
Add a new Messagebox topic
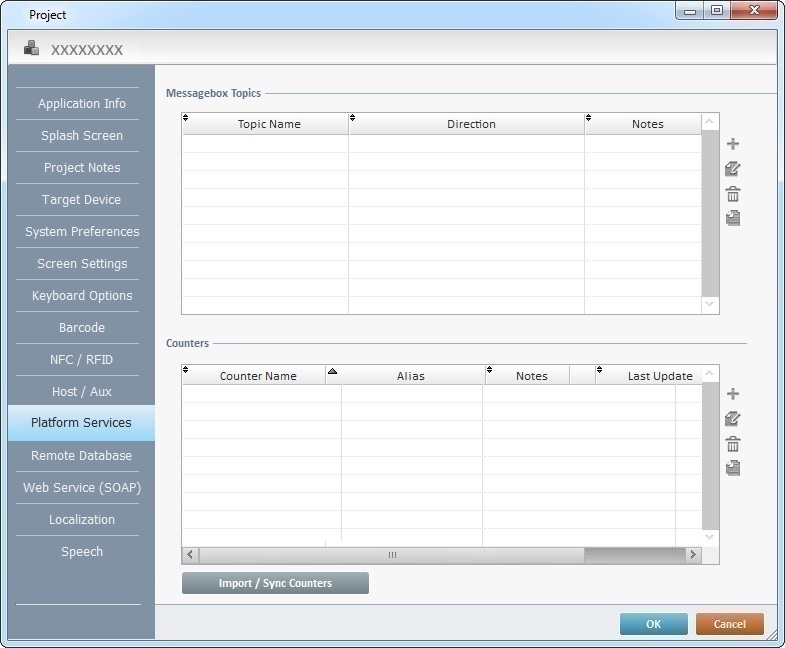pos(733,145)
